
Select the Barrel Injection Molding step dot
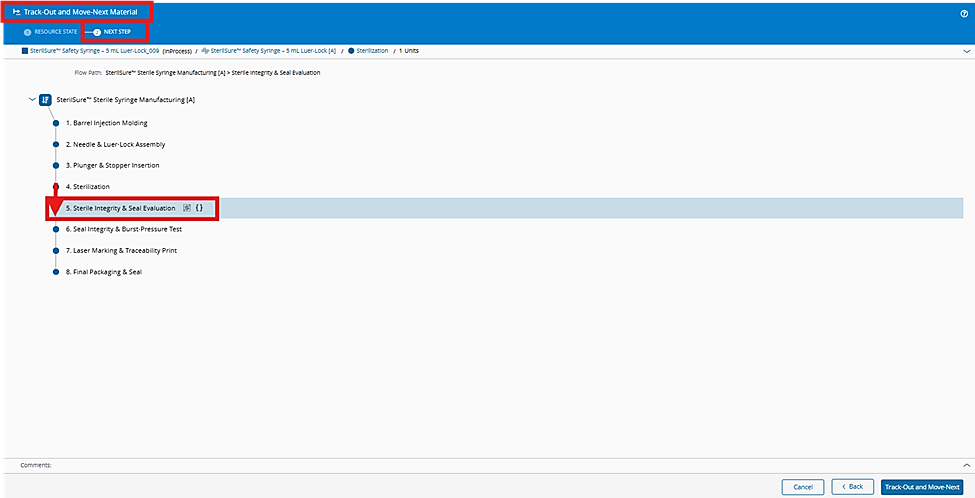(x=56, y=123)
